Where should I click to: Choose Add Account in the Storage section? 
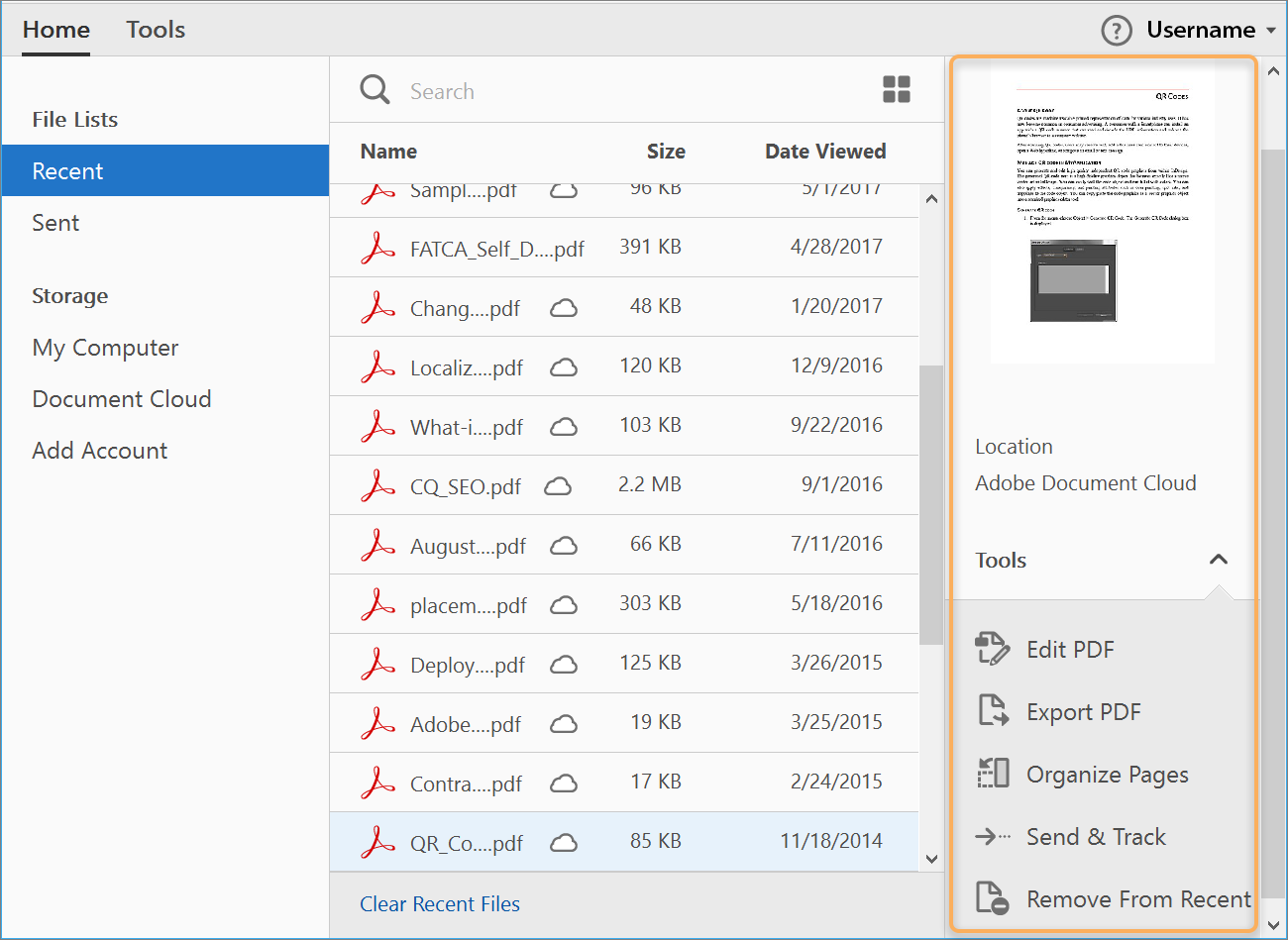pyautogui.click(x=99, y=450)
